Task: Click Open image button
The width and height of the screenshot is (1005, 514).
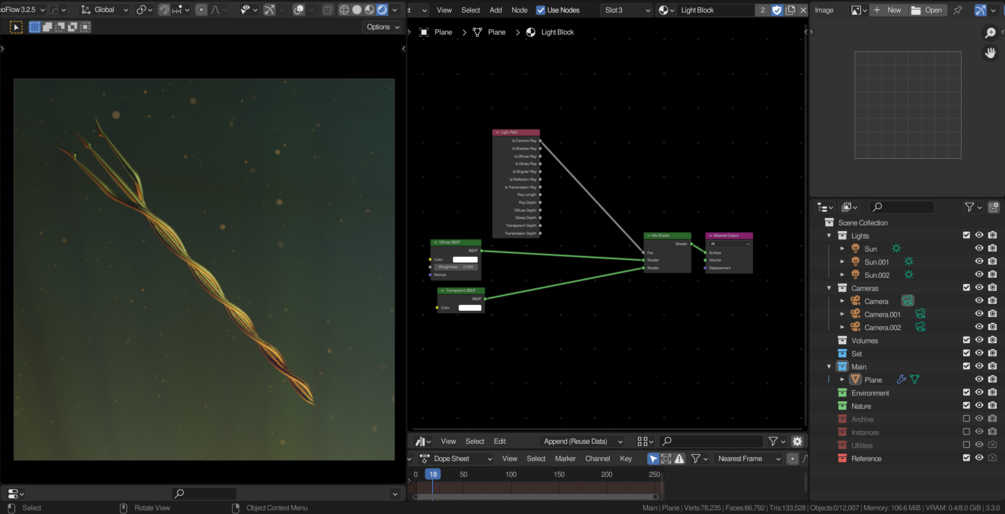Action: click(x=926, y=10)
